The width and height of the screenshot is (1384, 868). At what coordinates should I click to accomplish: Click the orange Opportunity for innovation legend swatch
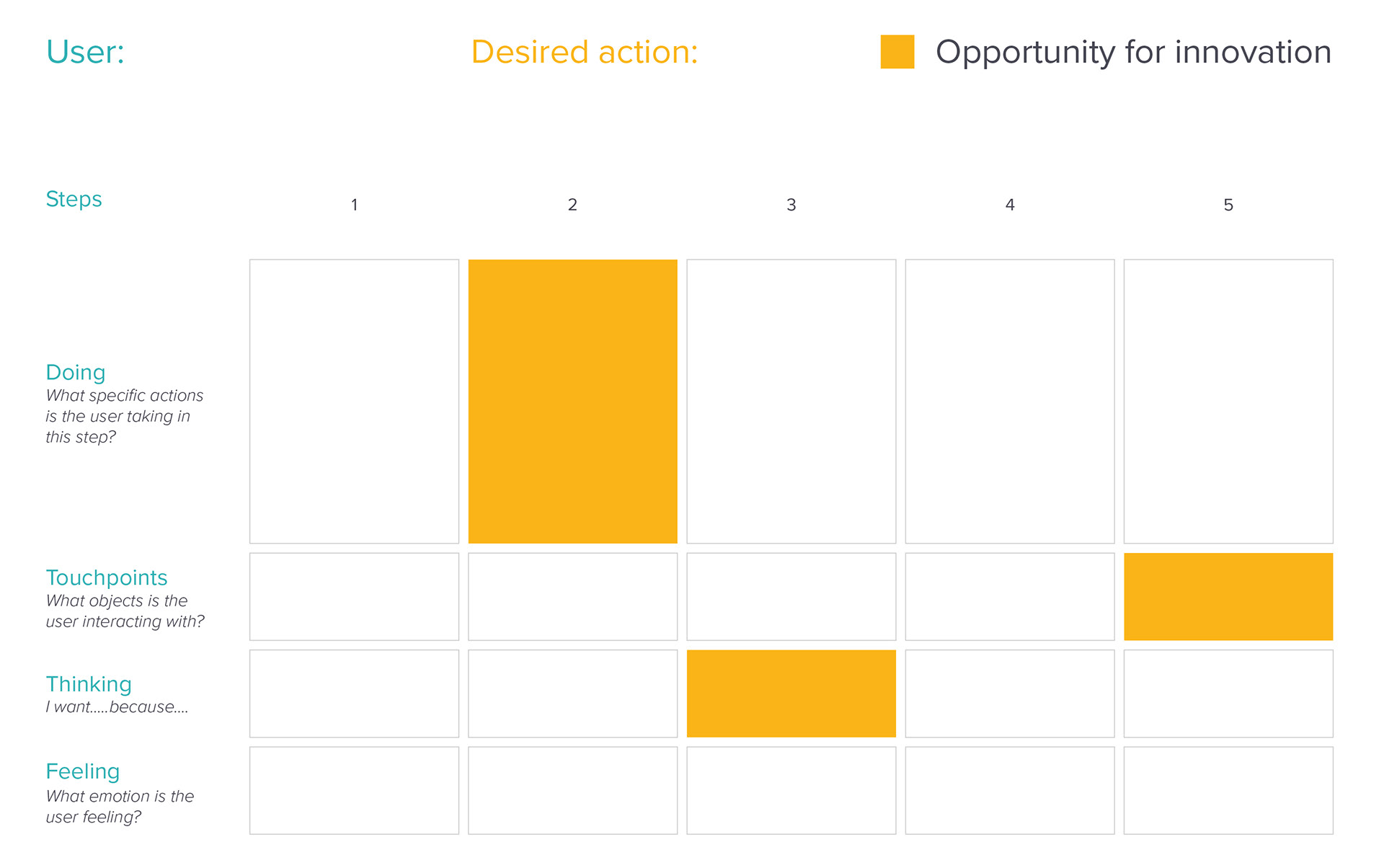(897, 52)
